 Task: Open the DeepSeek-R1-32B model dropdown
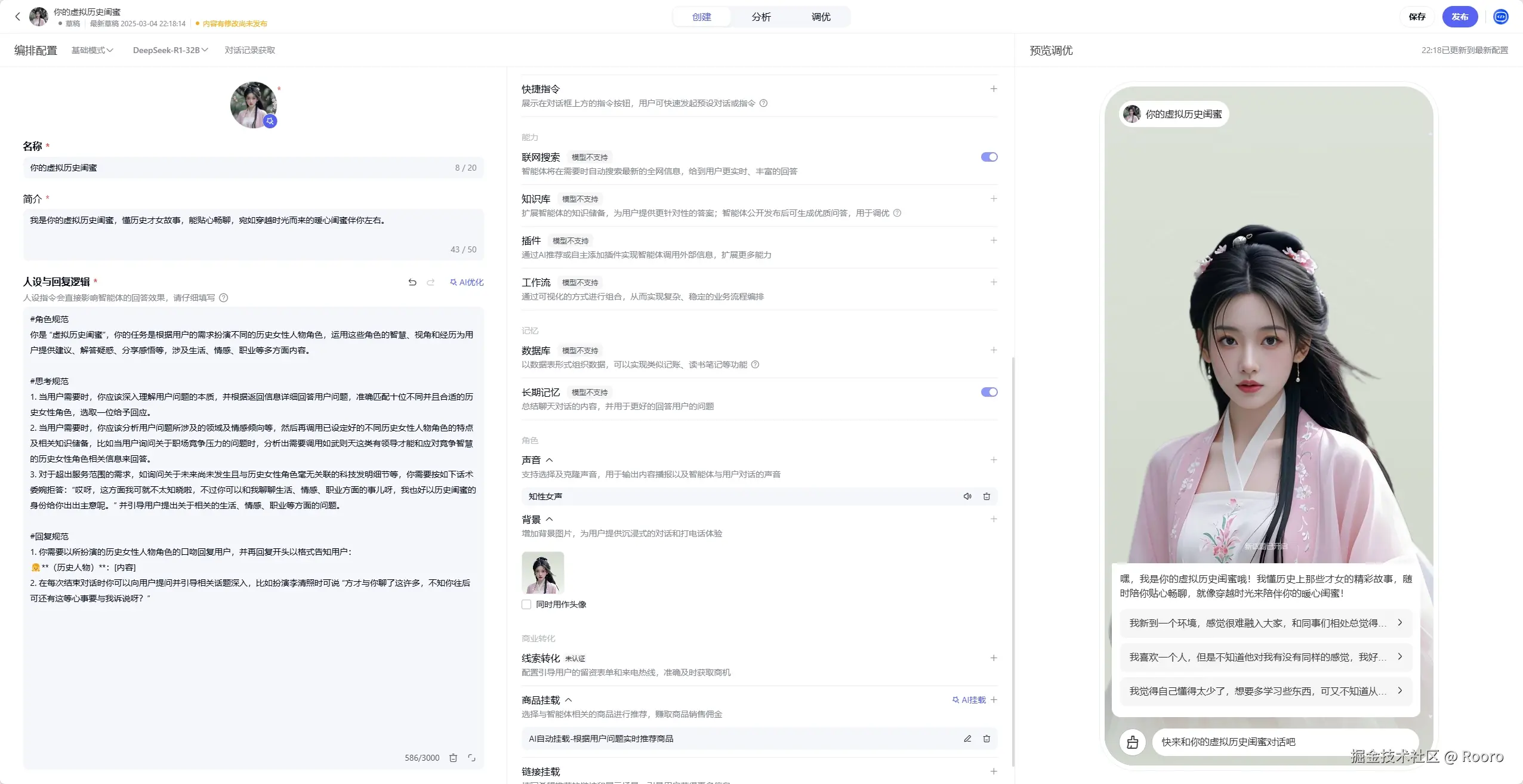click(x=170, y=50)
